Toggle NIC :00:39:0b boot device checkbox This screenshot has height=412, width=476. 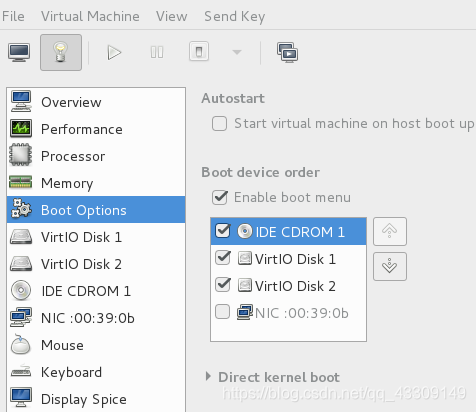click(x=222, y=312)
